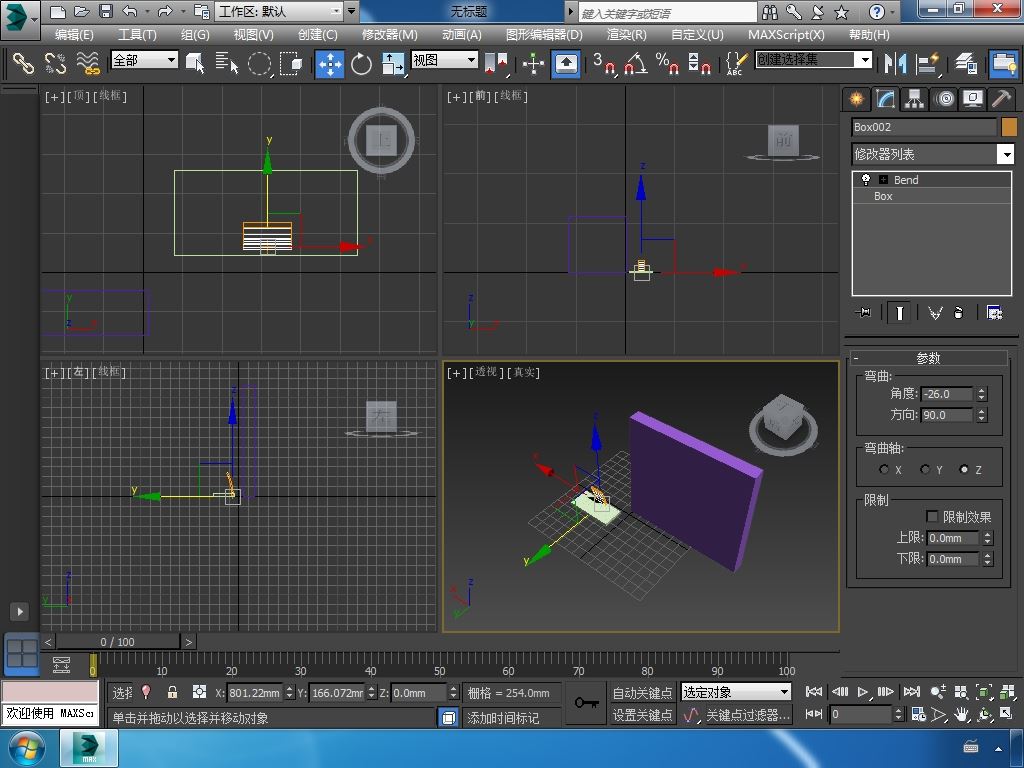The height and width of the screenshot is (768, 1024).
Task: Click the Pan View hand icon
Action: pos(961,714)
